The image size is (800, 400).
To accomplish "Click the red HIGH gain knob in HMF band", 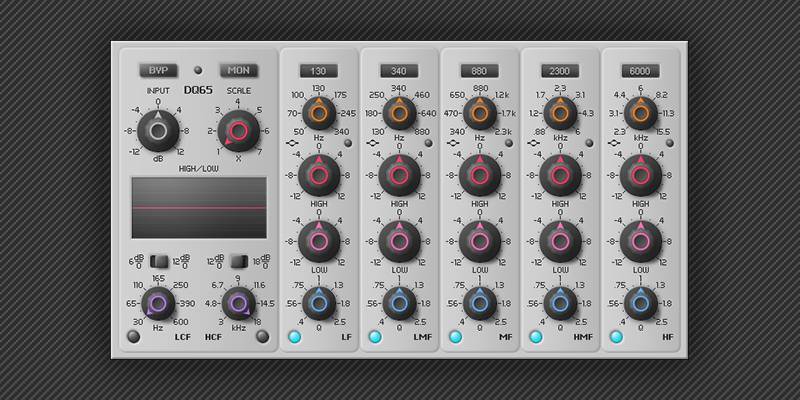I will tap(560, 175).
